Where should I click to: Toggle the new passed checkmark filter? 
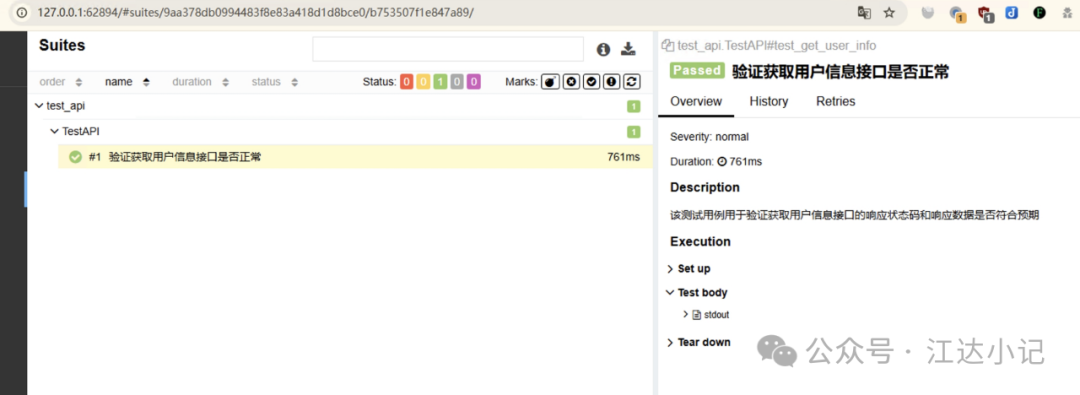pos(591,82)
